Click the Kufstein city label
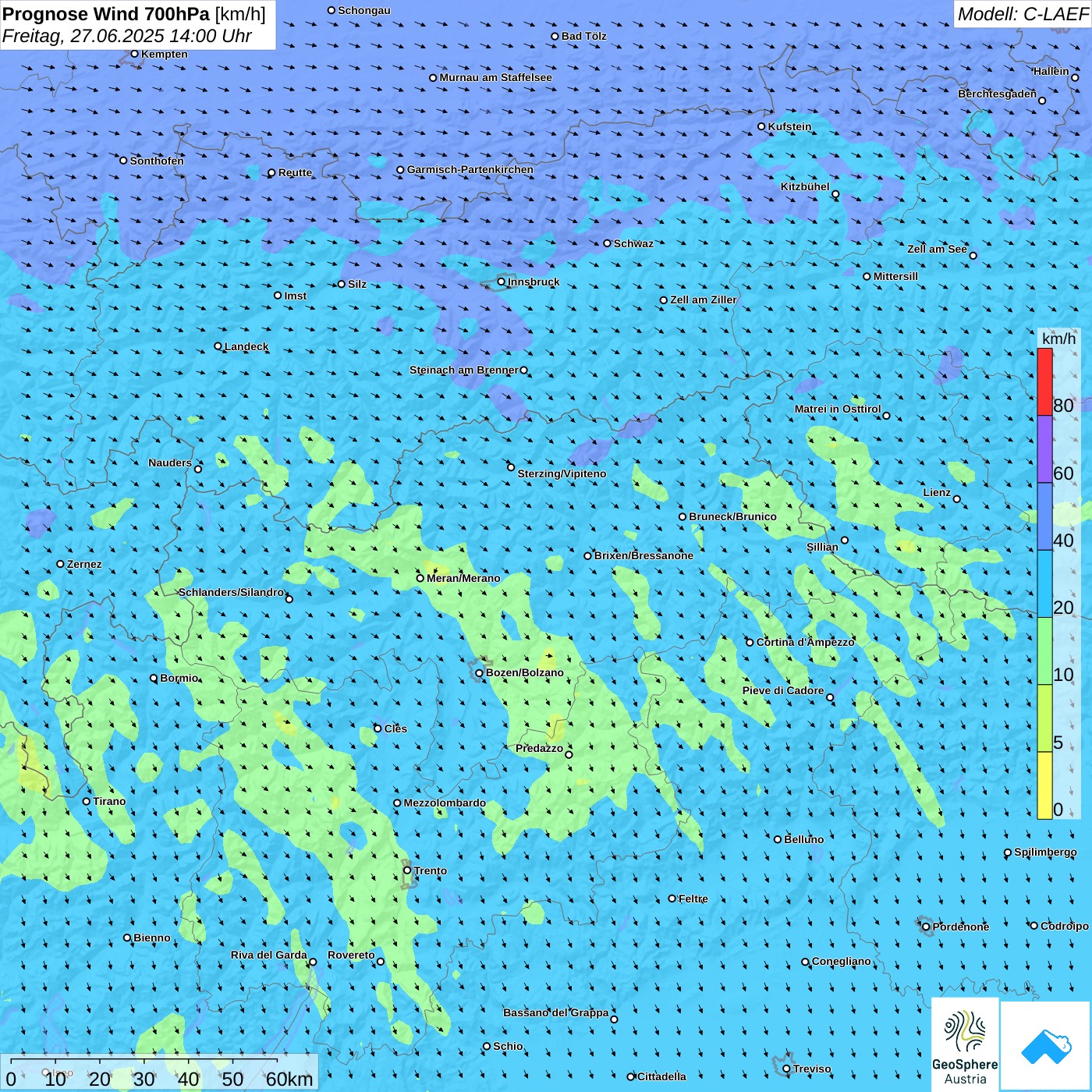 789,126
